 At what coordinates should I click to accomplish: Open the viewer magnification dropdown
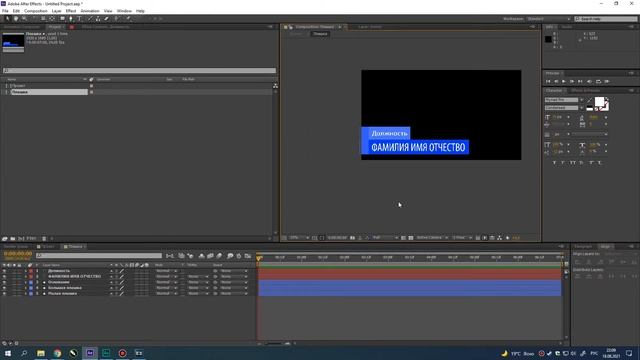click(299, 238)
